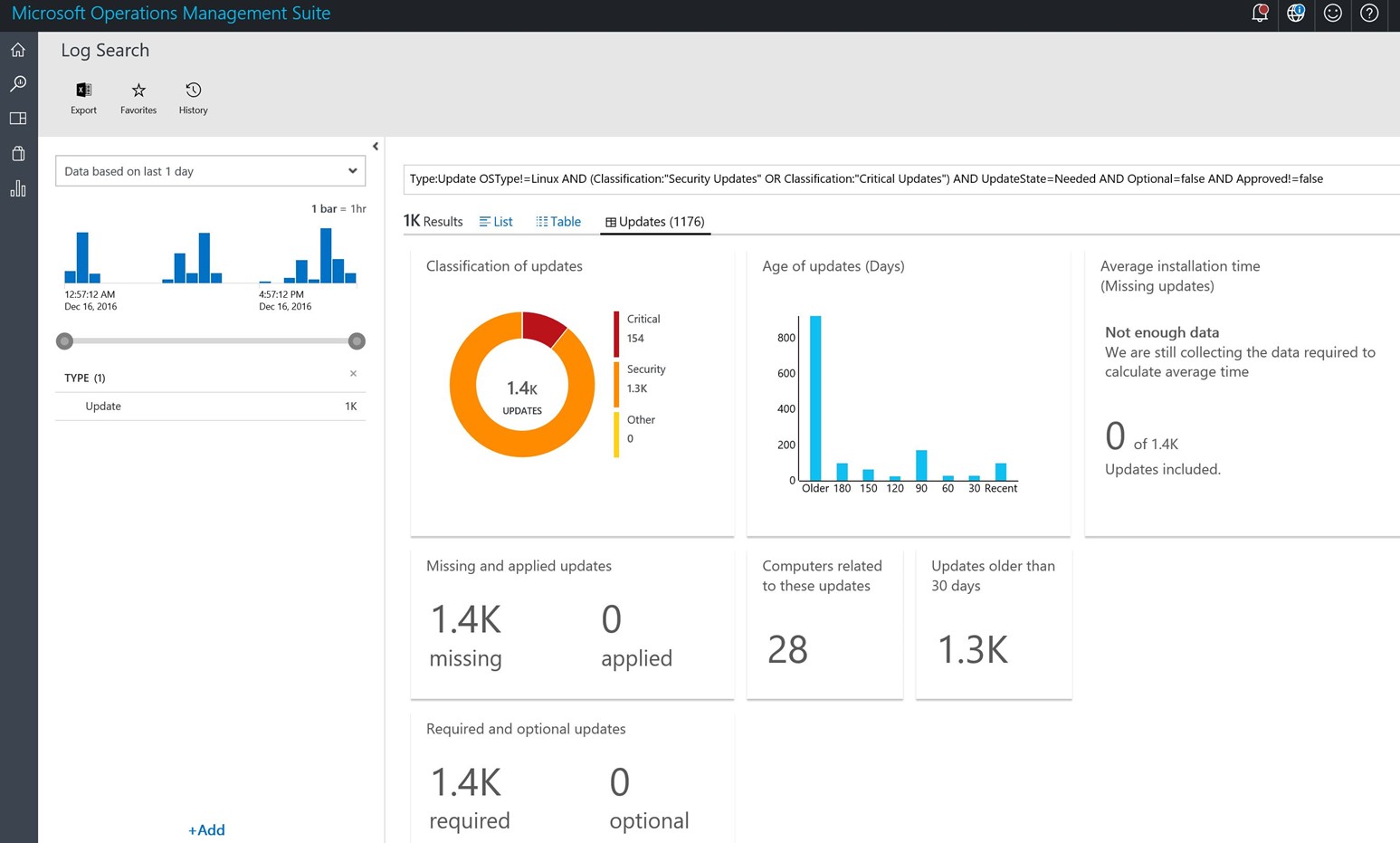Click left handle of time range slider
1400x843 pixels.
coord(64,341)
